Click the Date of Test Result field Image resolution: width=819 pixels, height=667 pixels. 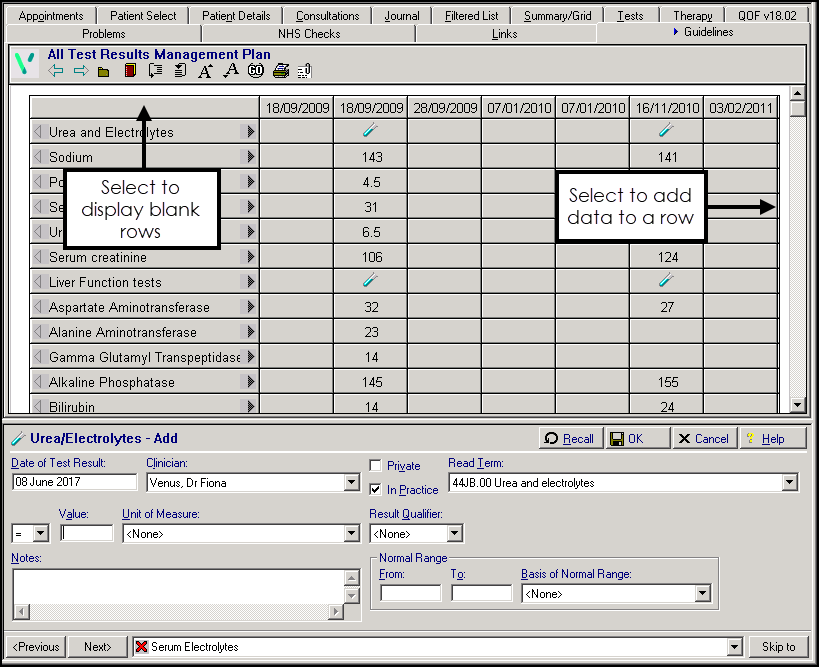click(74, 483)
